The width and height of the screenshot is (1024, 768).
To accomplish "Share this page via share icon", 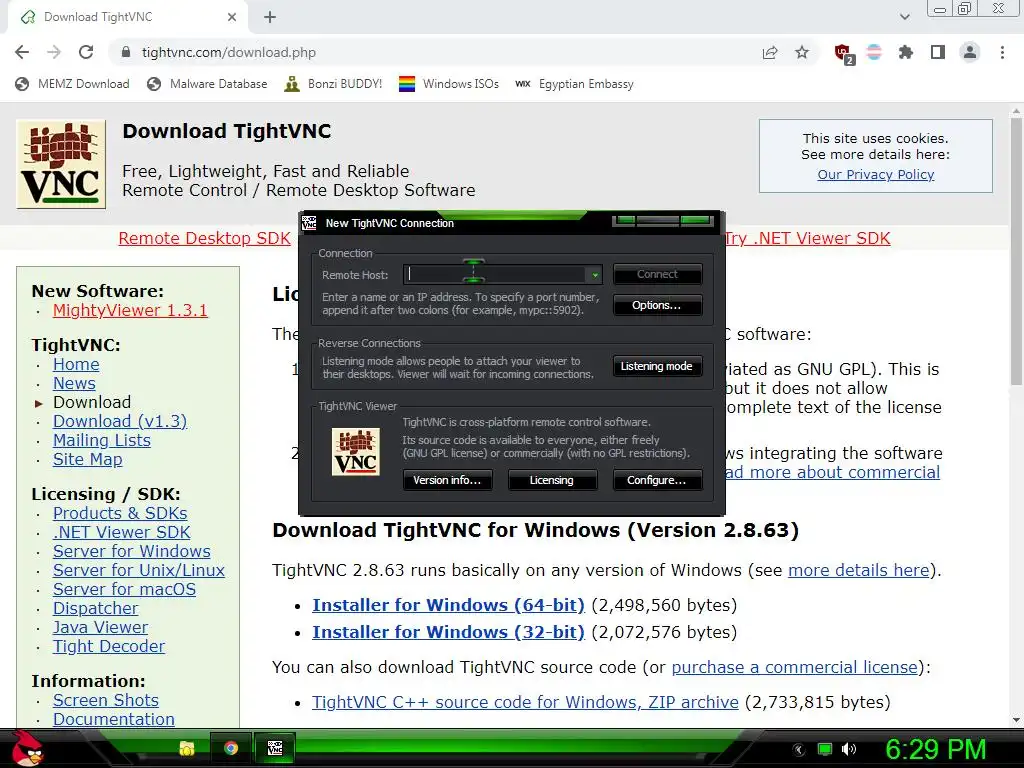I will [x=770, y=52].
